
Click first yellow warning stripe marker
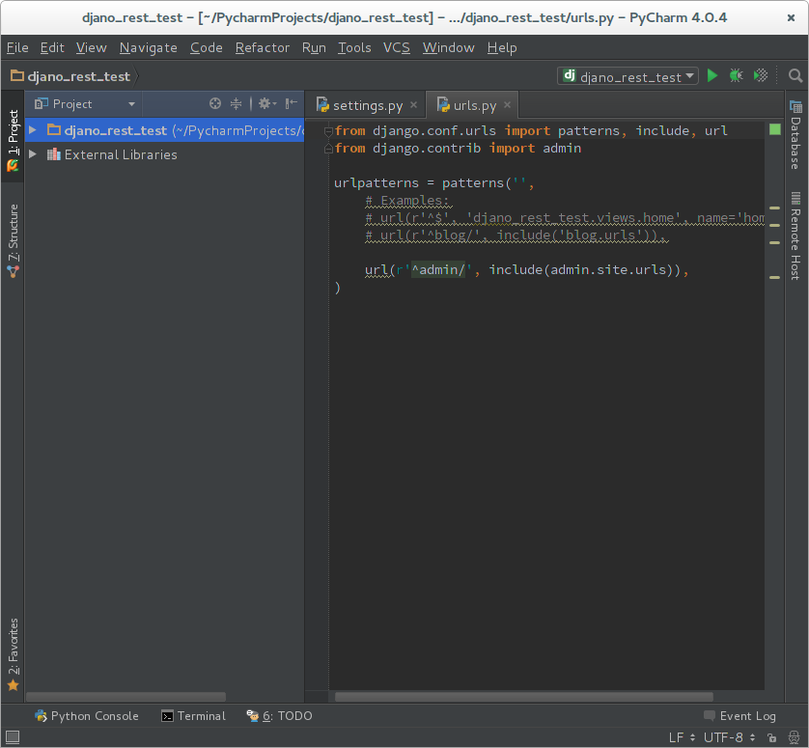[x=774, y=208]
